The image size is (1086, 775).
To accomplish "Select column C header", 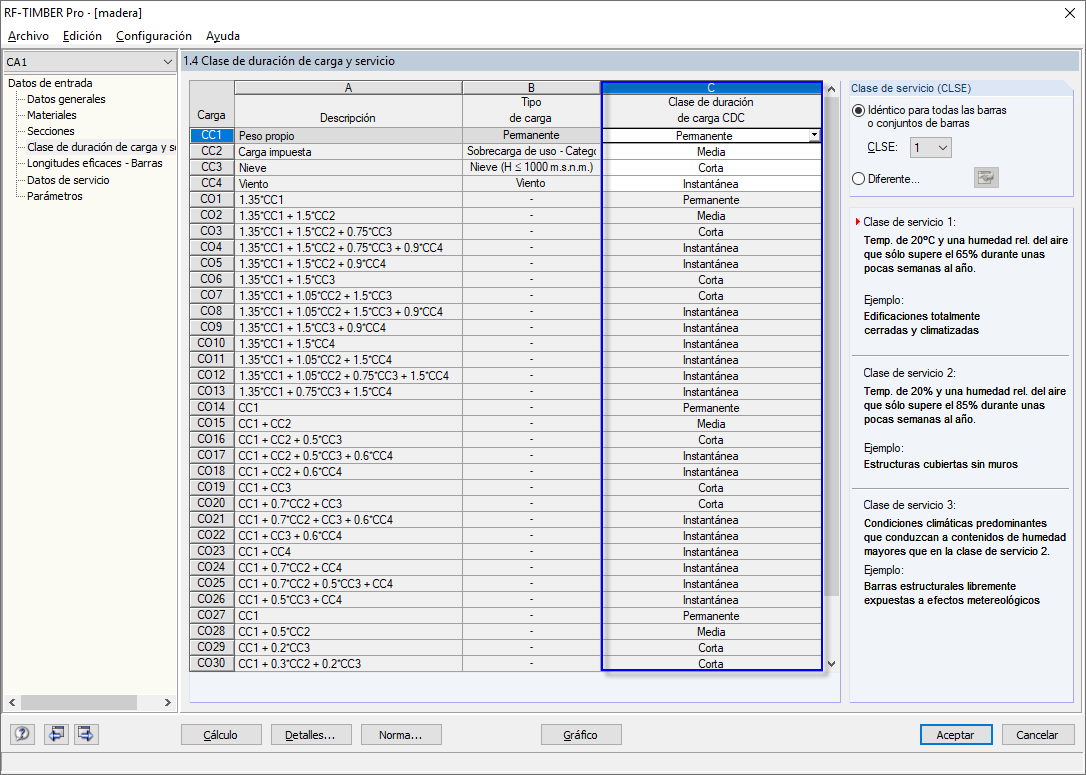I will pyautogui.click(x=711, y=87).
